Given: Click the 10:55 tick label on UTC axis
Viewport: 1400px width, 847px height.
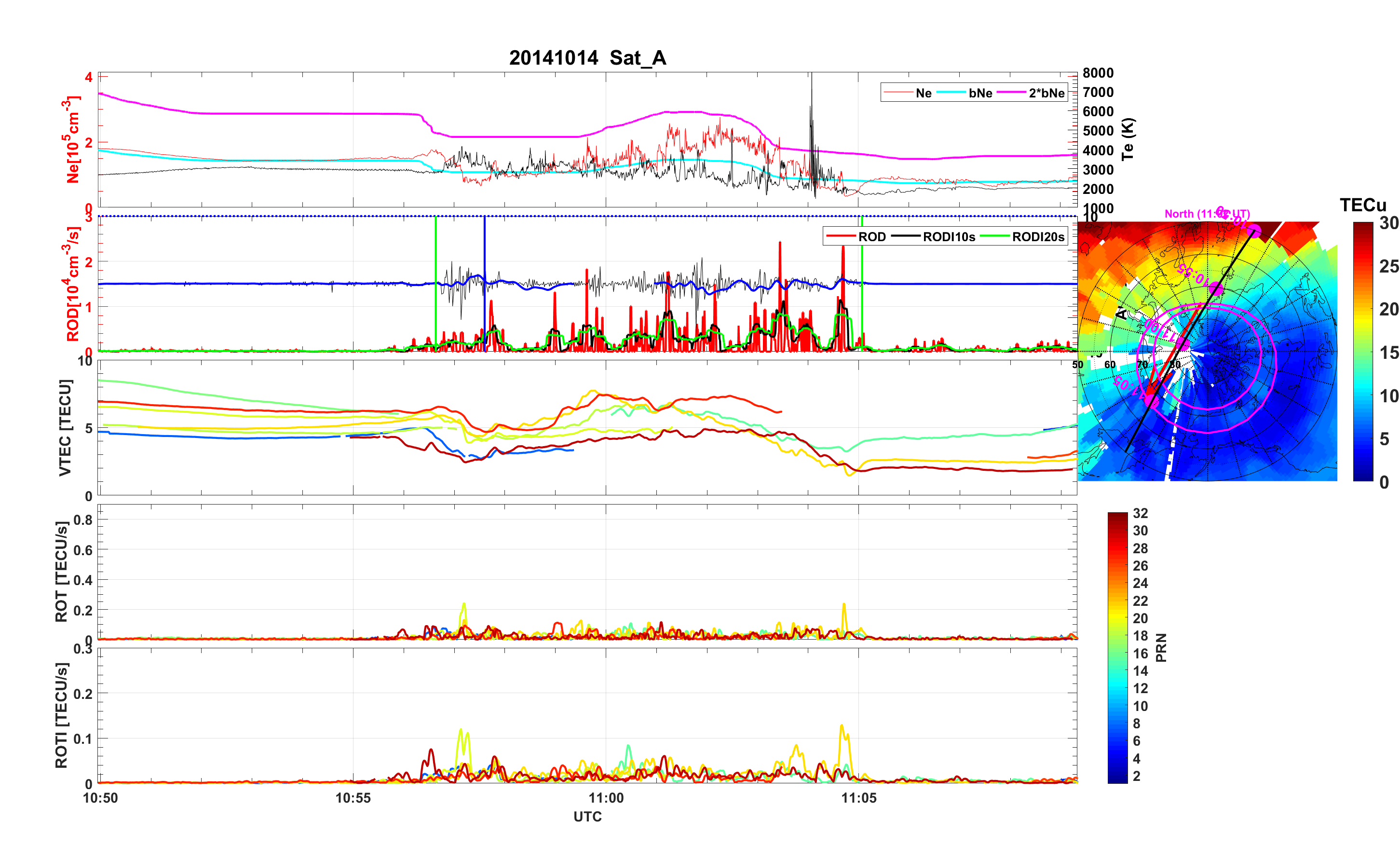Looking at the screenshot, I should pyautogui.click(x=353, y=797).
